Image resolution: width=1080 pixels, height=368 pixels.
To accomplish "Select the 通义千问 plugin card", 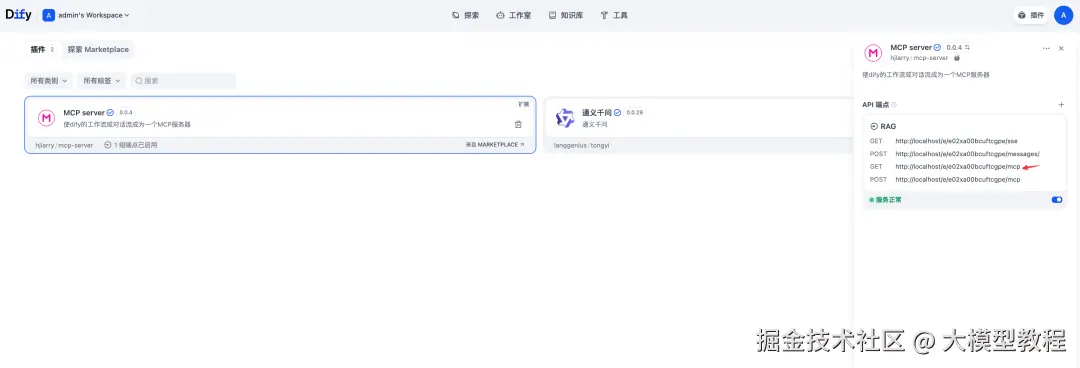I will click(698, 125).
